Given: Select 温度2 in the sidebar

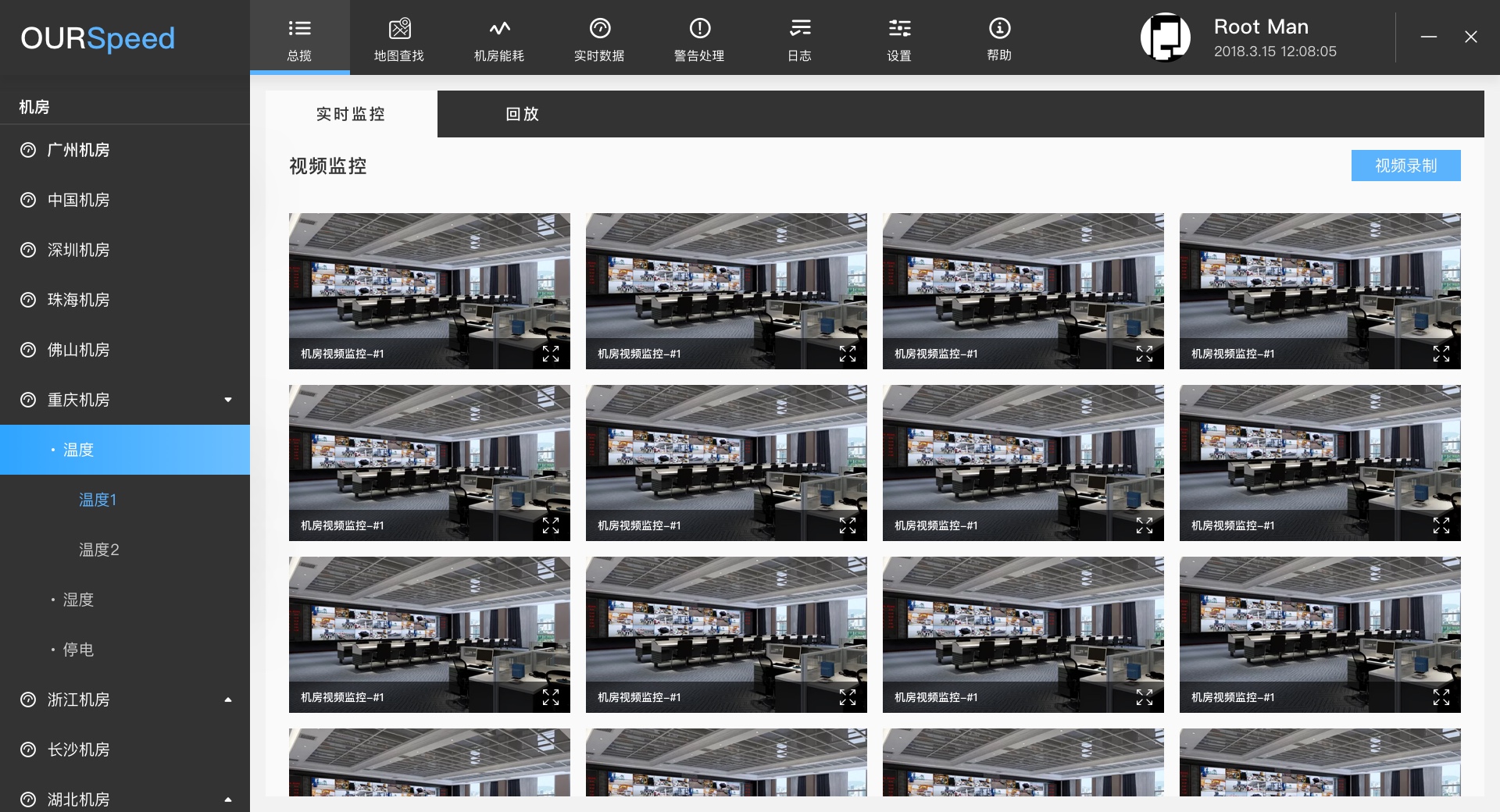Looking at the screenshot, I should point(99,550).
